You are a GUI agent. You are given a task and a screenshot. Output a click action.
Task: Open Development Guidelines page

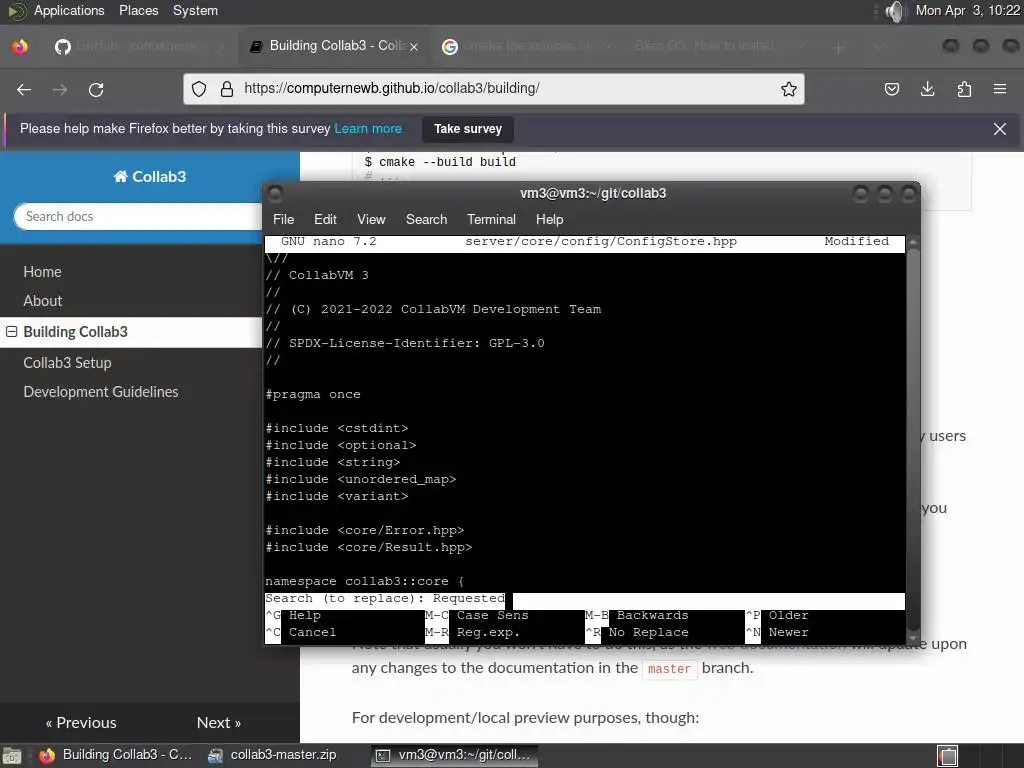coord(101,392)
